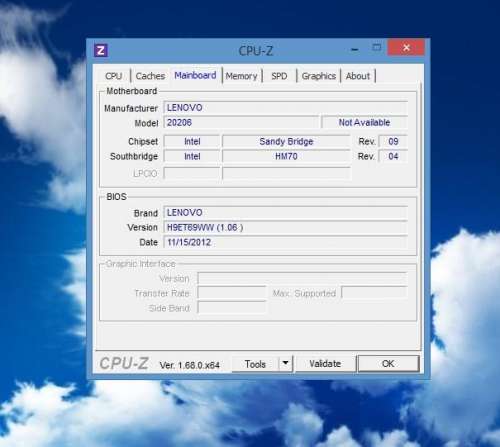Open the About tab

click(x=358, y=76)
